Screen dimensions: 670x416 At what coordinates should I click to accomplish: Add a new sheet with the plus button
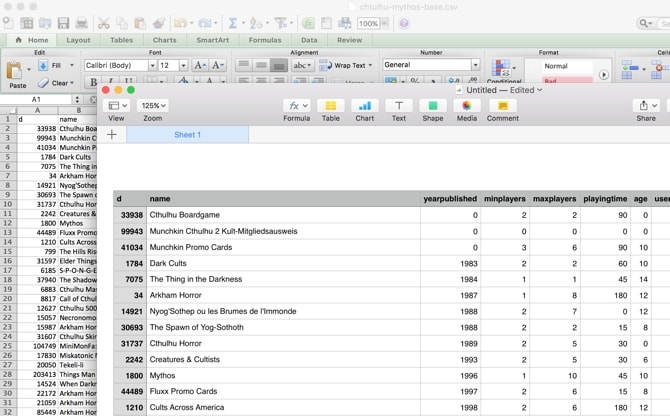coord(112,135)
